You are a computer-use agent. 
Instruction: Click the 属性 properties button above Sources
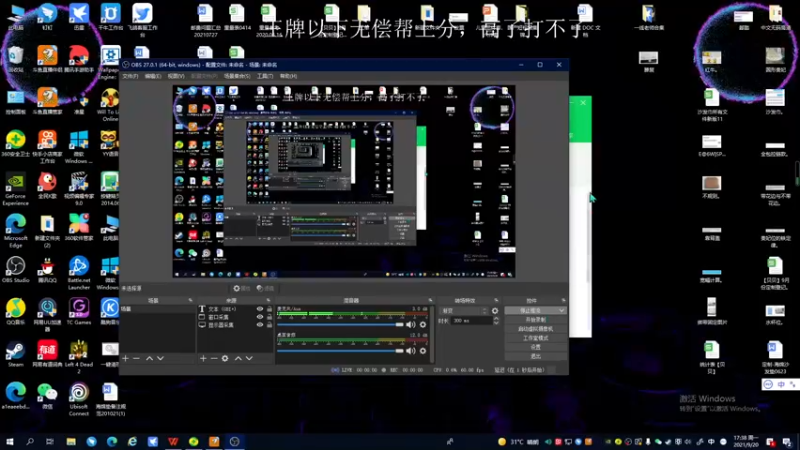click(242, 289)
